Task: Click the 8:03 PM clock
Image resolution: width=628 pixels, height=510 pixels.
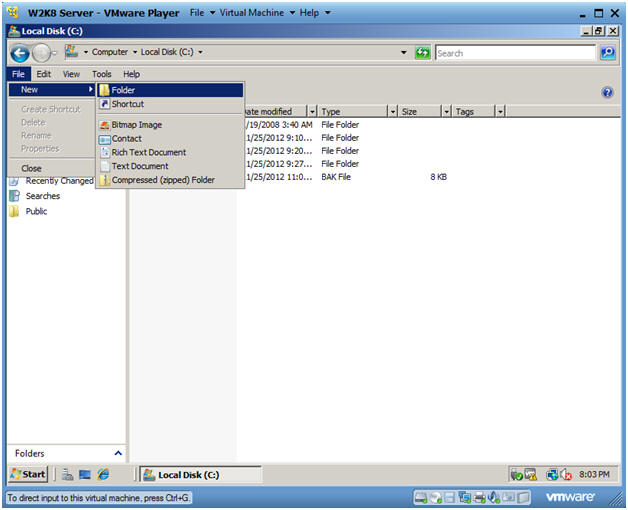Action: coord(594,474)
